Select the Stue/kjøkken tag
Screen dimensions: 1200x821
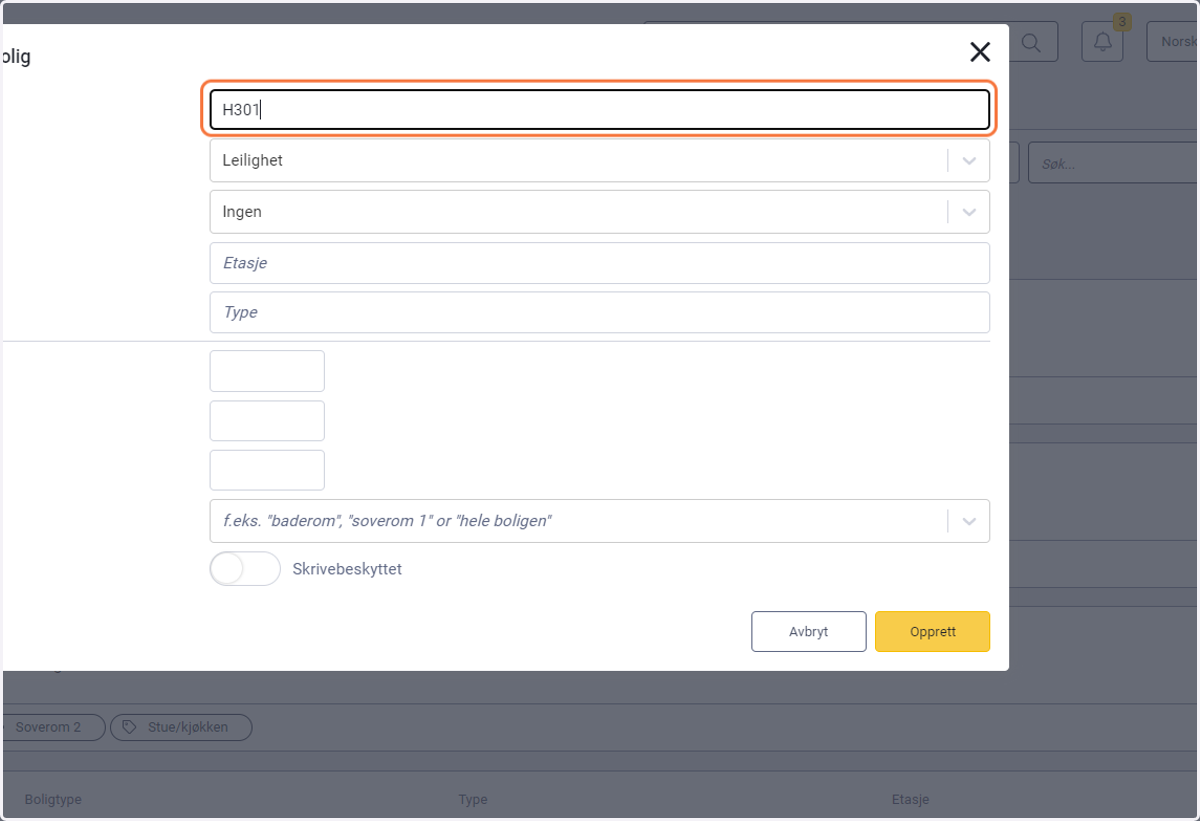click(181, 727)
